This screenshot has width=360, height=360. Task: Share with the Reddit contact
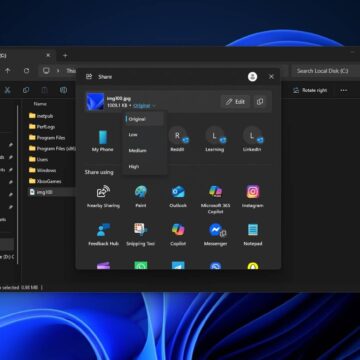pos(177,140)
